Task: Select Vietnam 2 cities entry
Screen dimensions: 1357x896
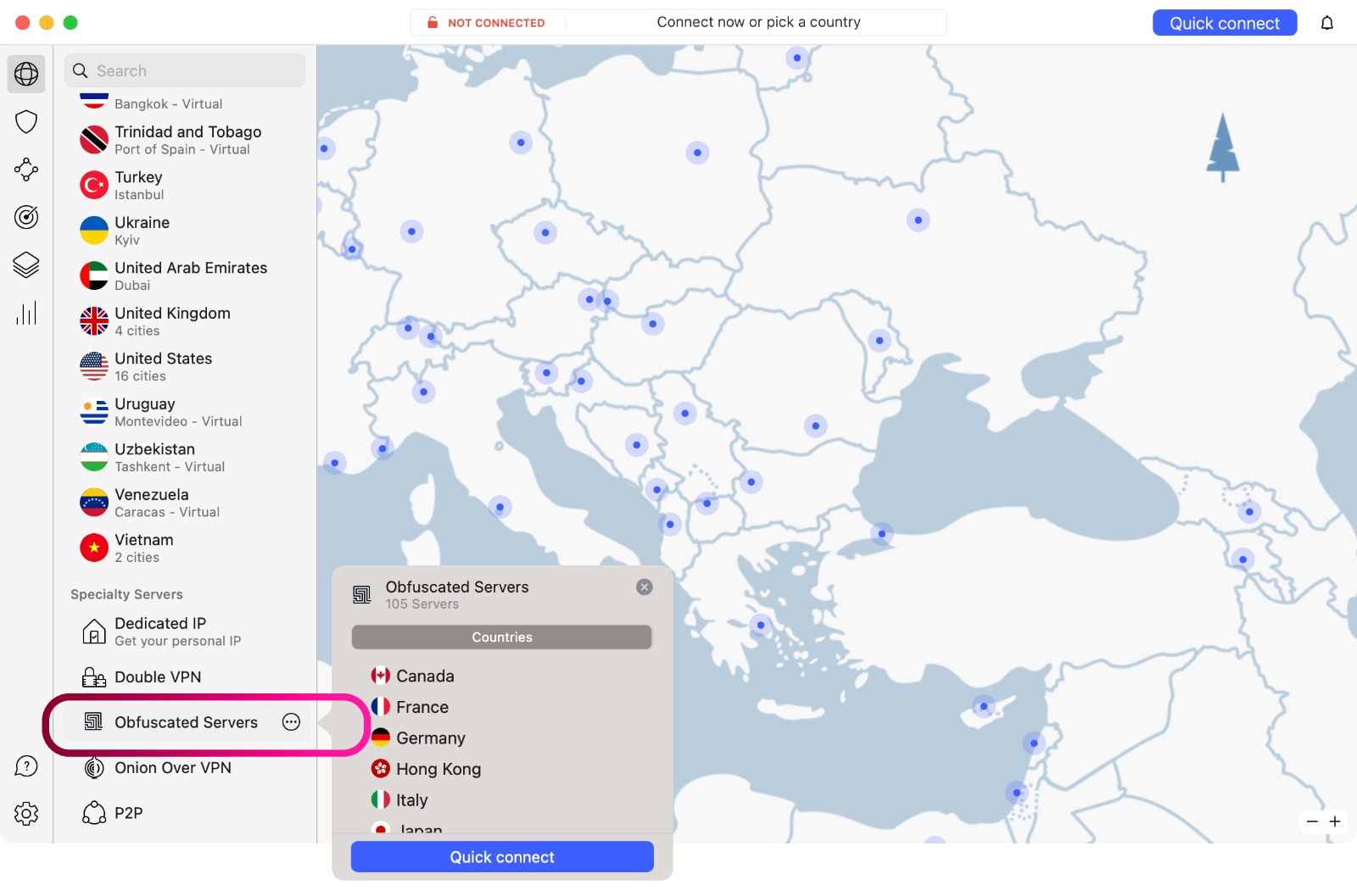Action: tap(185, 548)
